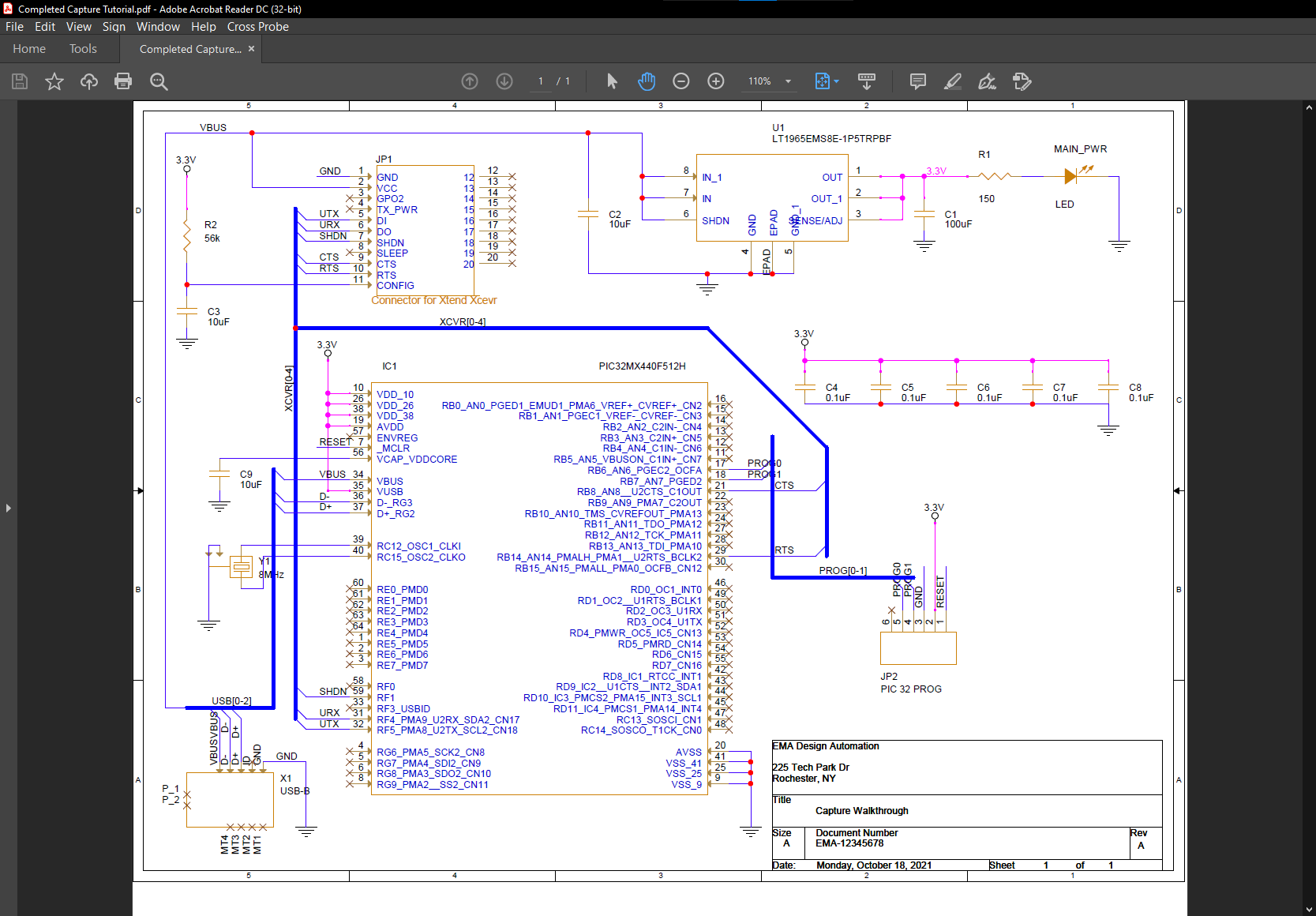Choose the Selection arrow tool
The height and width of the screenshot is (916, 1316).
(612, 81)
